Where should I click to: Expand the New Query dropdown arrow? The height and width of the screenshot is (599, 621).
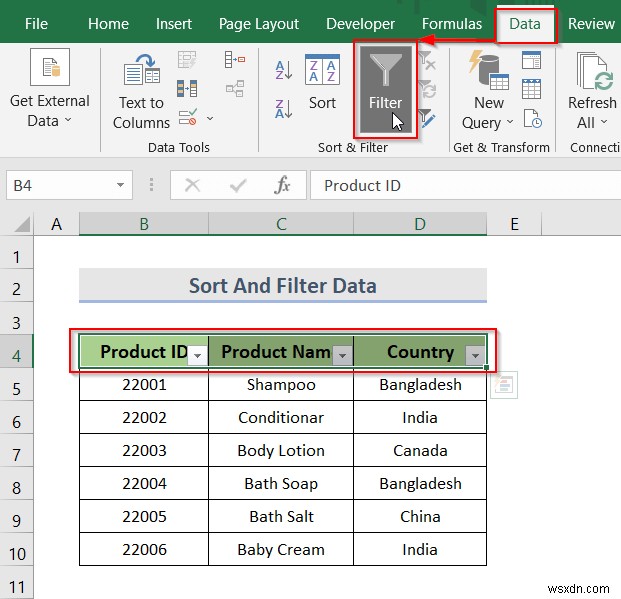pyautogui.click(x=510, y=121)
